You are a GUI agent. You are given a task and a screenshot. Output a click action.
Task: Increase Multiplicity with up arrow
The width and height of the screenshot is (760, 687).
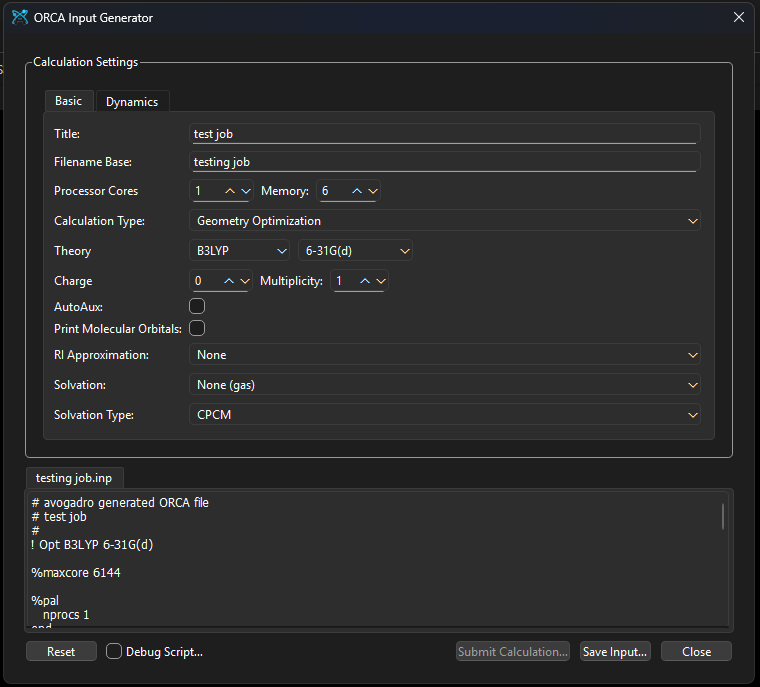click(365, 281)
